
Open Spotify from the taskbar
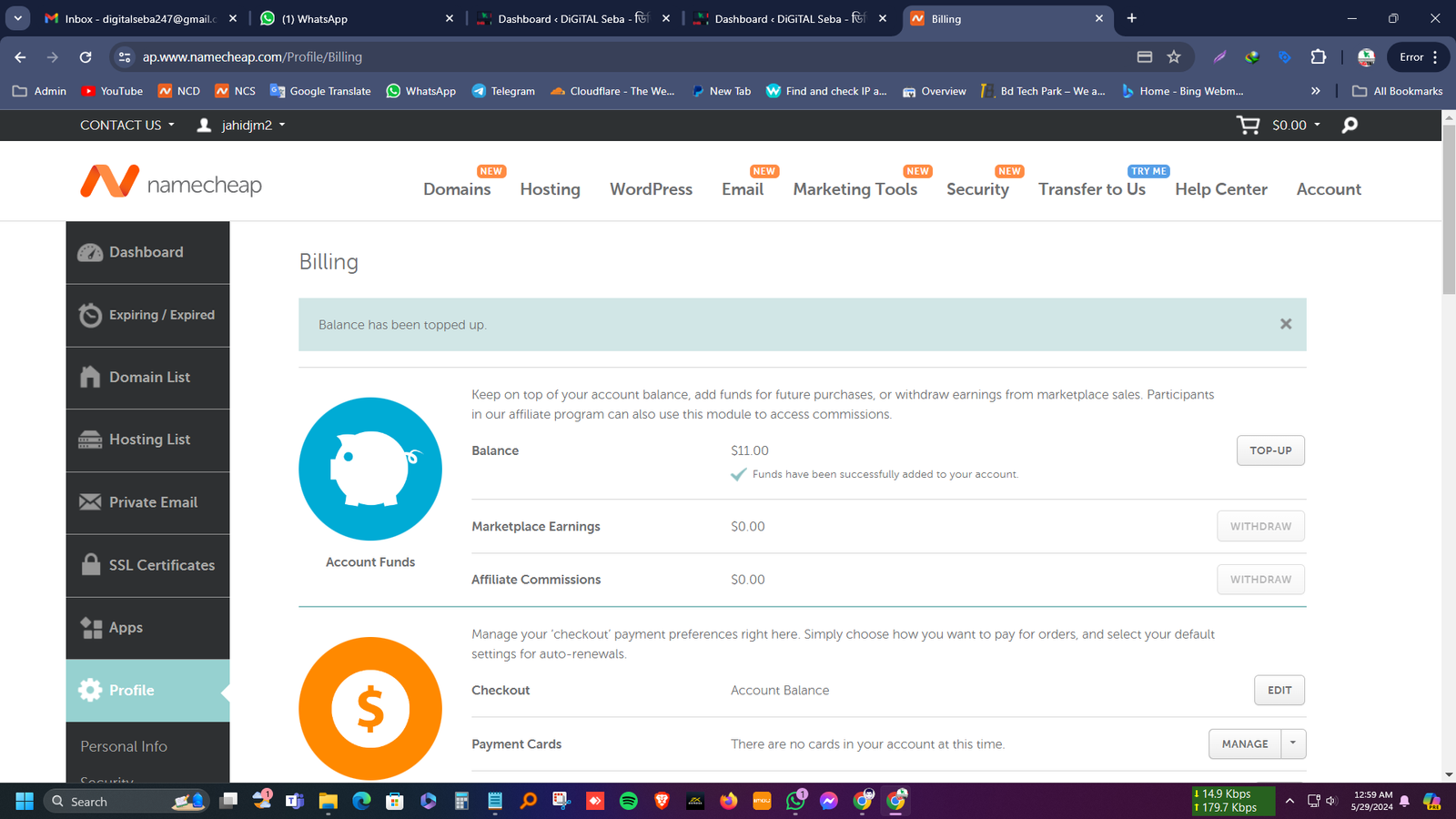[x=629, y=801]
